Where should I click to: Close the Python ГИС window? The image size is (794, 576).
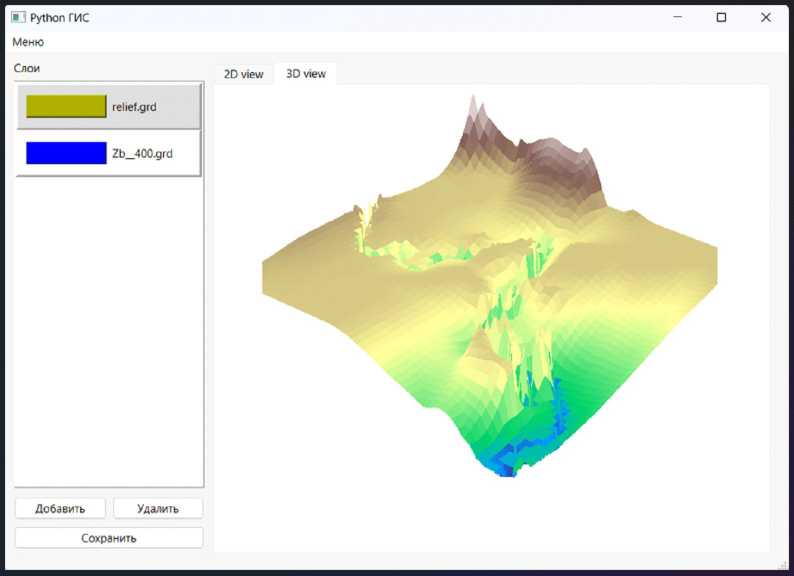(765, 17)
